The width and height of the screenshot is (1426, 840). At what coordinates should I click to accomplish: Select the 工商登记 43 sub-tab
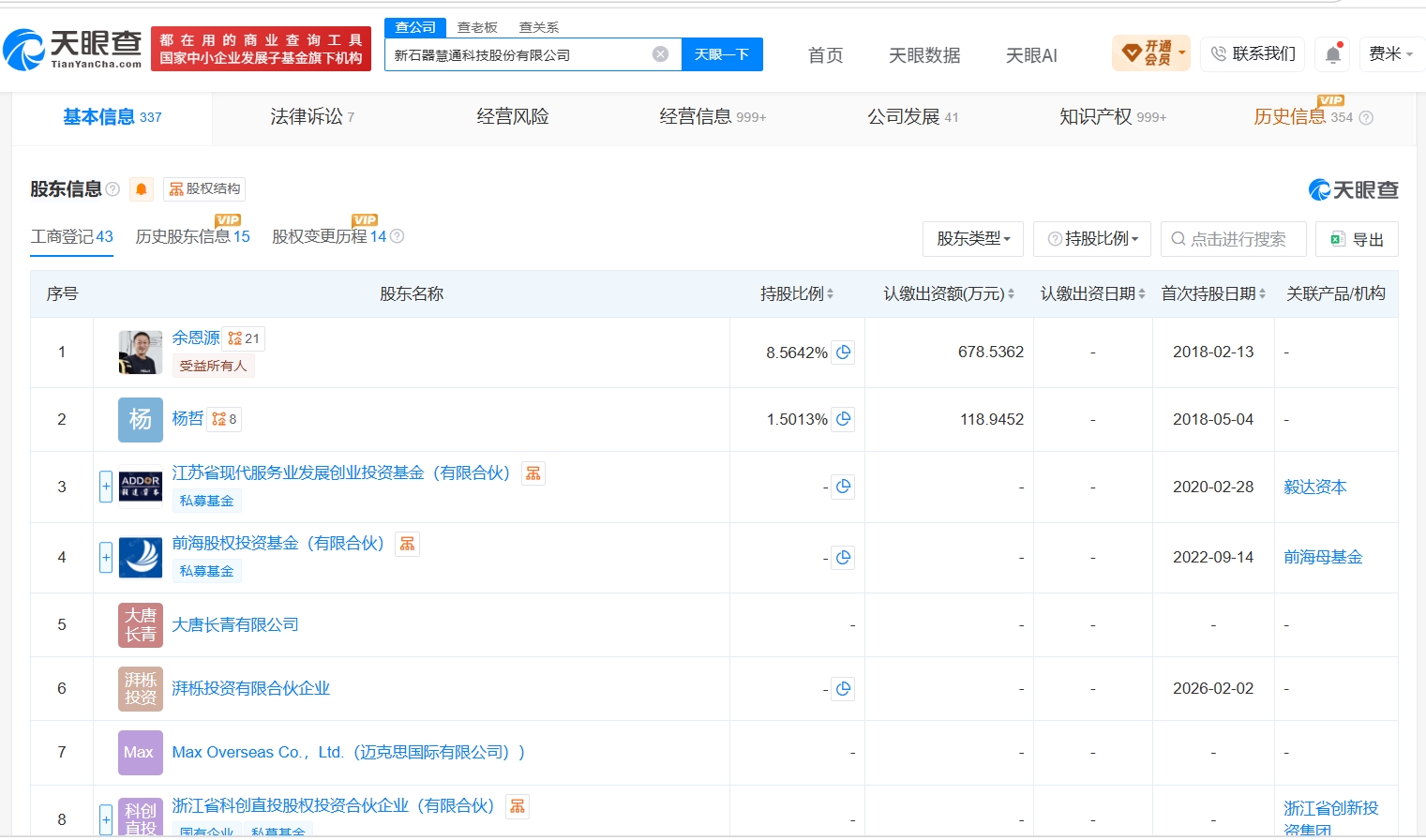pyautogui.click(x=72, y=237)
